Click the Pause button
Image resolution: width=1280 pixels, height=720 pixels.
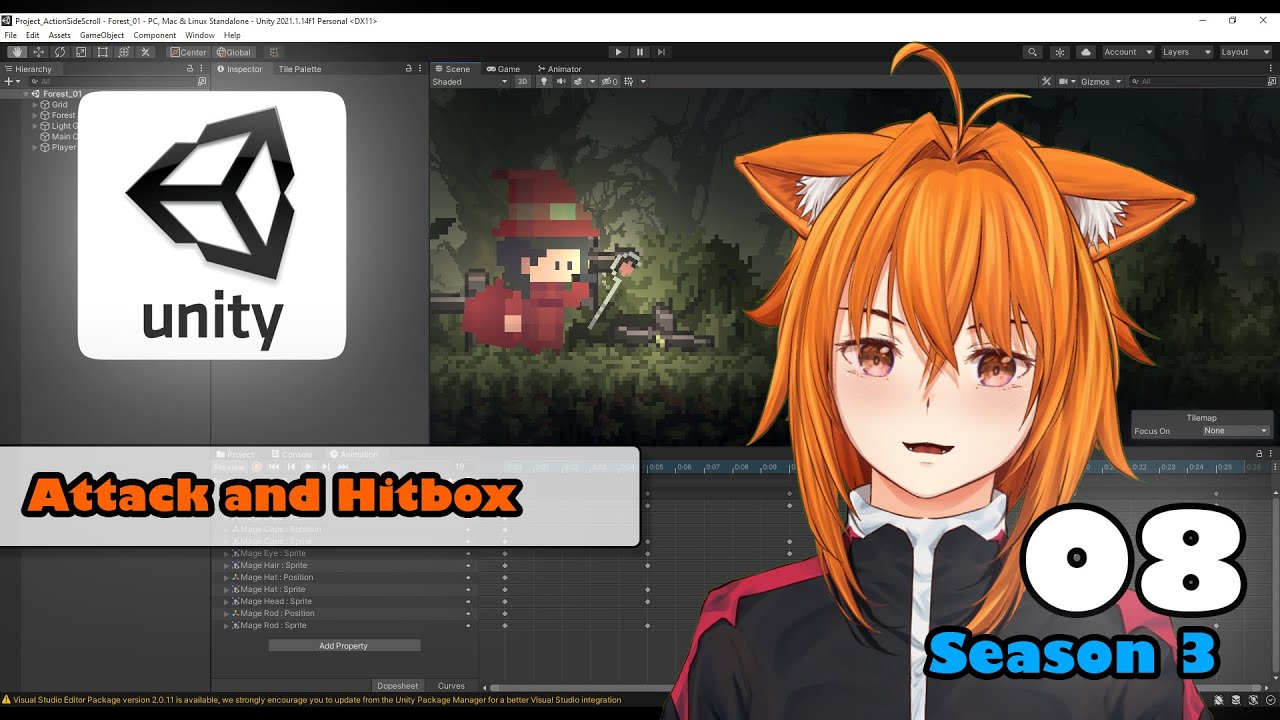click(x=640, y=52)
